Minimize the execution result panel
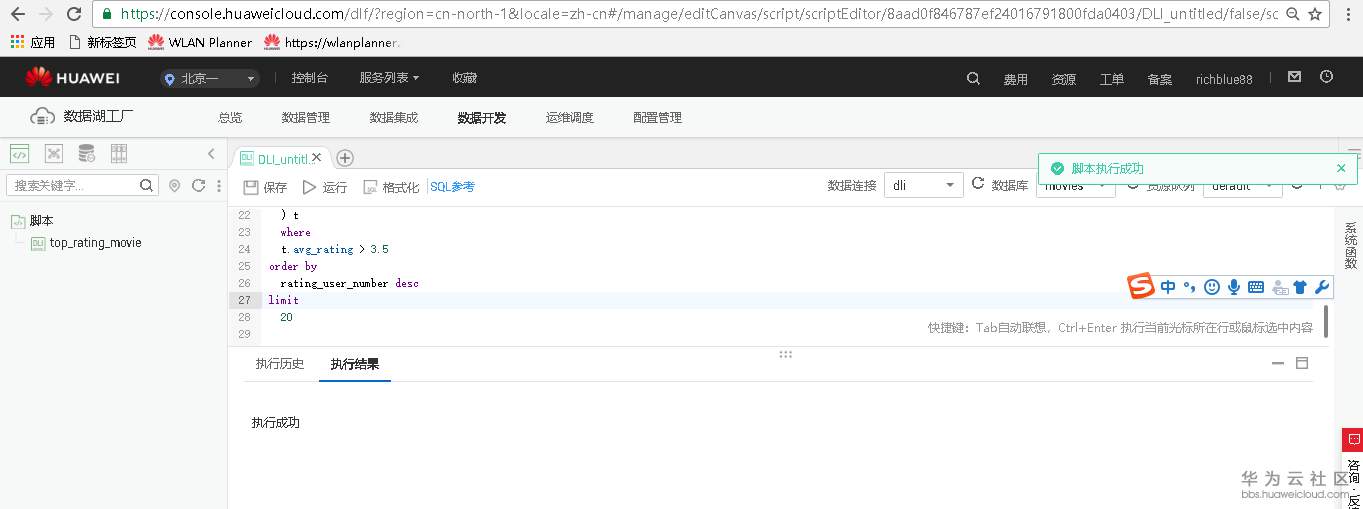Screen dimensions: 1363x509 click(1278, 363)
